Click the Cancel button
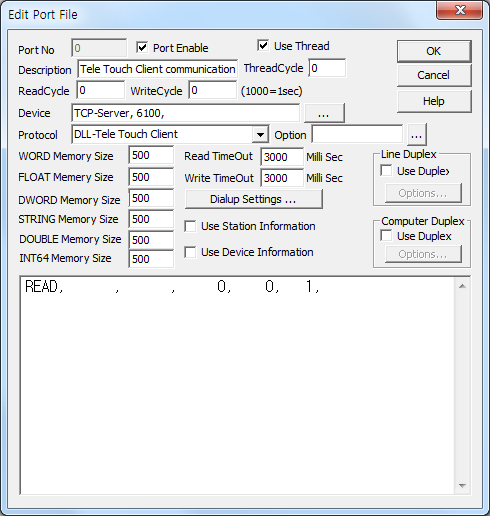Image resolution: width=490 pixels, height=516 pixels. [x=434, y=75]
